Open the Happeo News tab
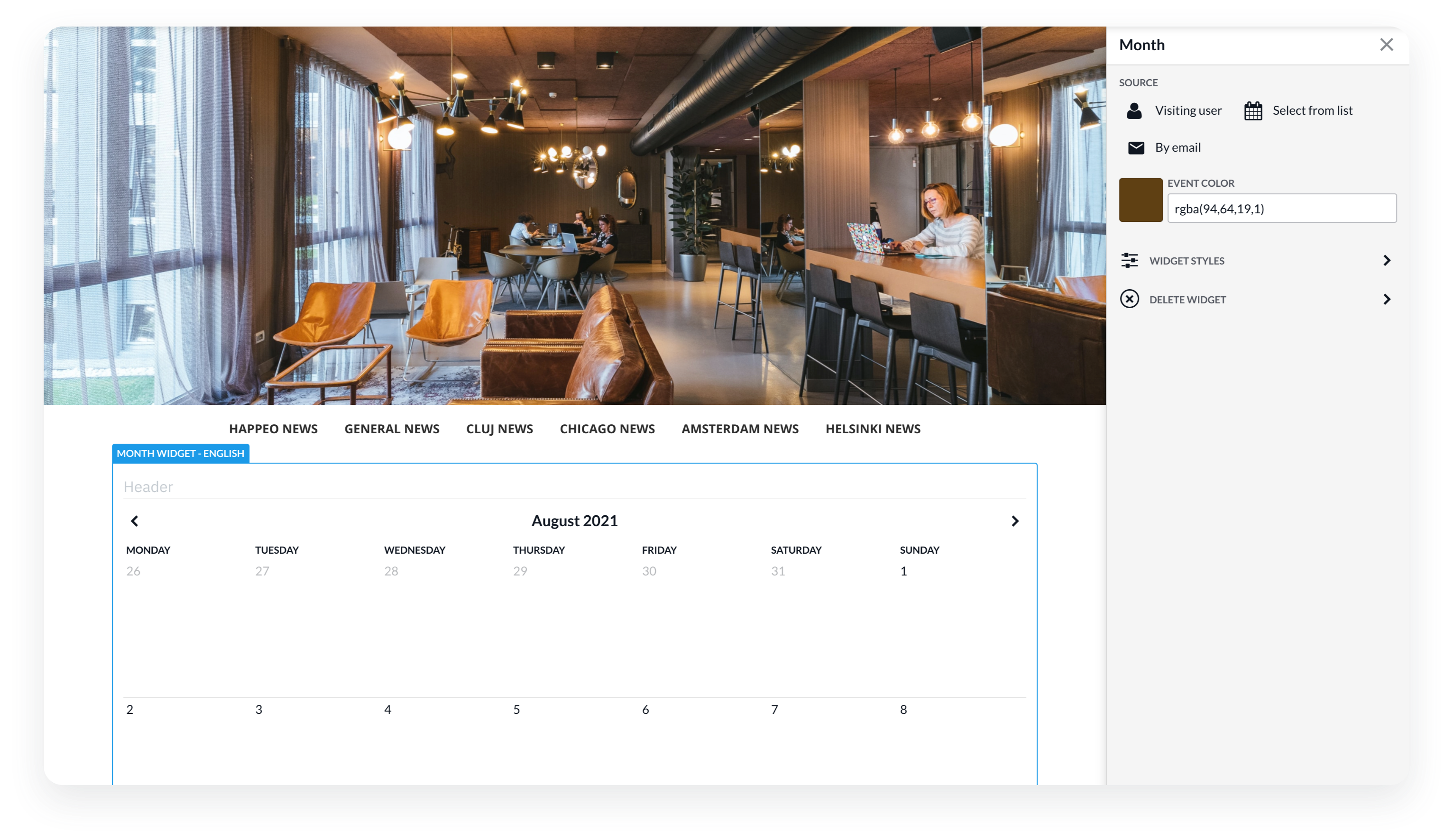 (x=273, y=429)
